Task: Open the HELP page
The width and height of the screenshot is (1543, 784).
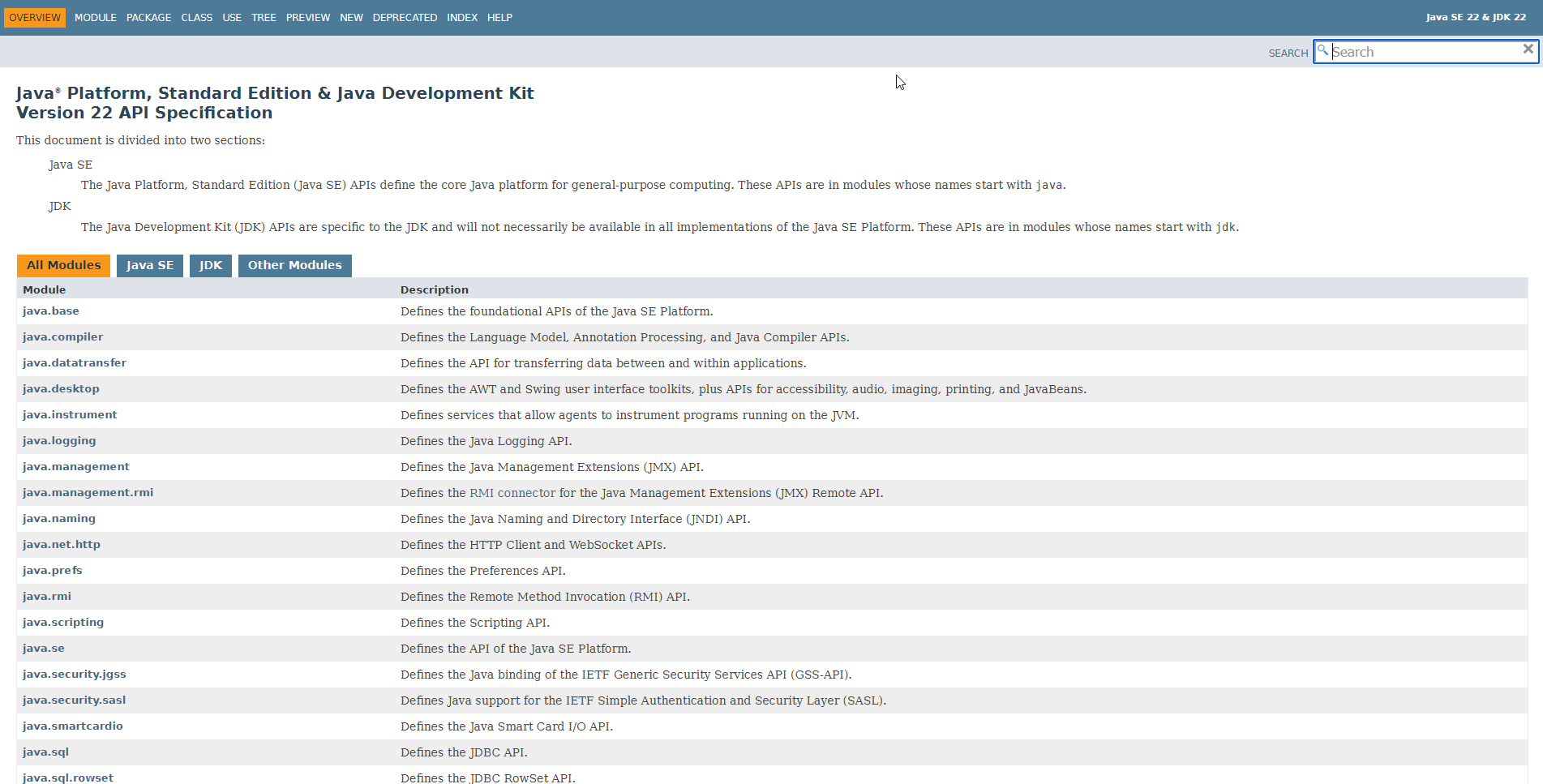Action: click(x=499, y=18)
